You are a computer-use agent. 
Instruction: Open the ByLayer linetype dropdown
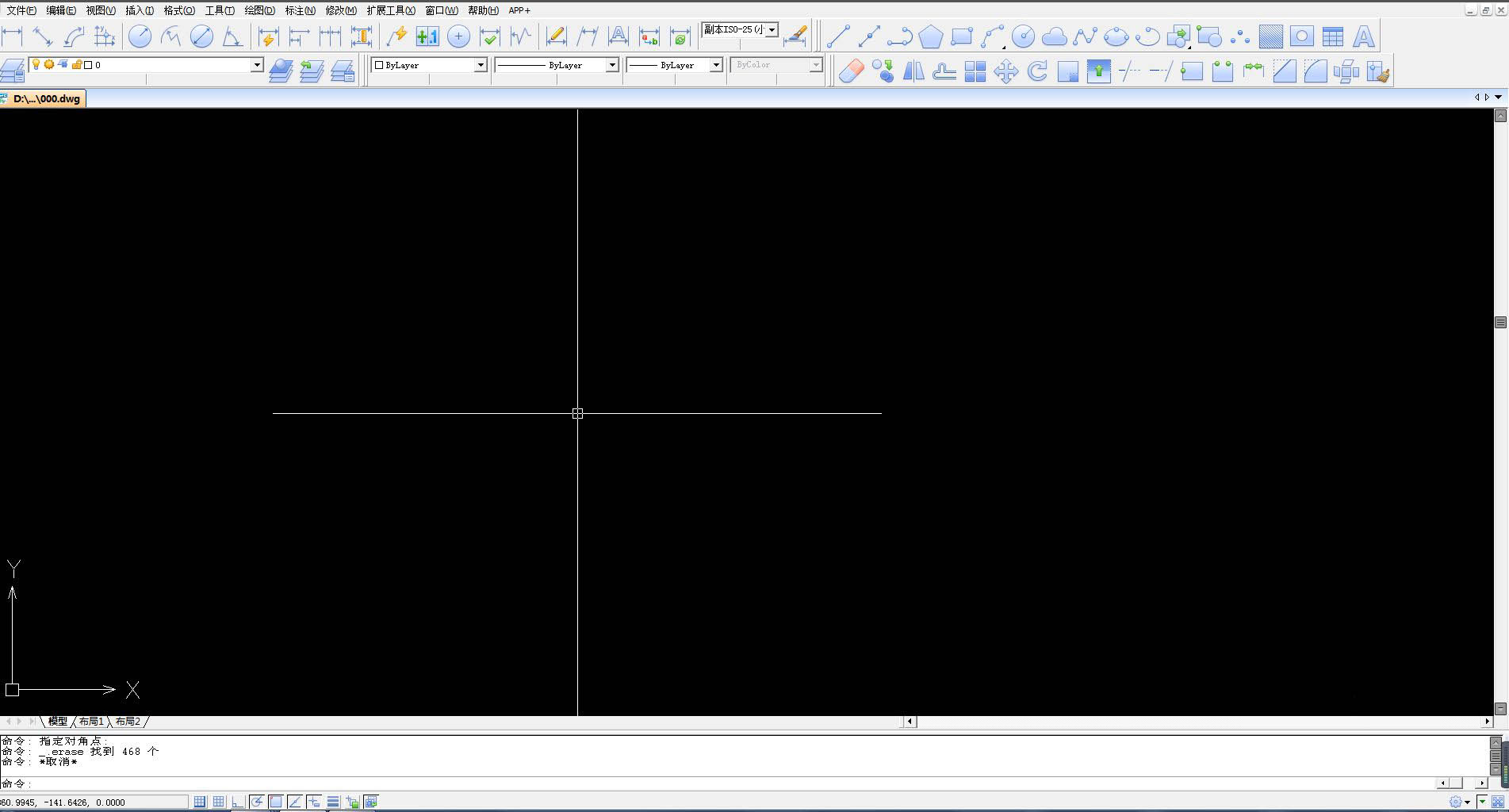[x=612, y=65]
